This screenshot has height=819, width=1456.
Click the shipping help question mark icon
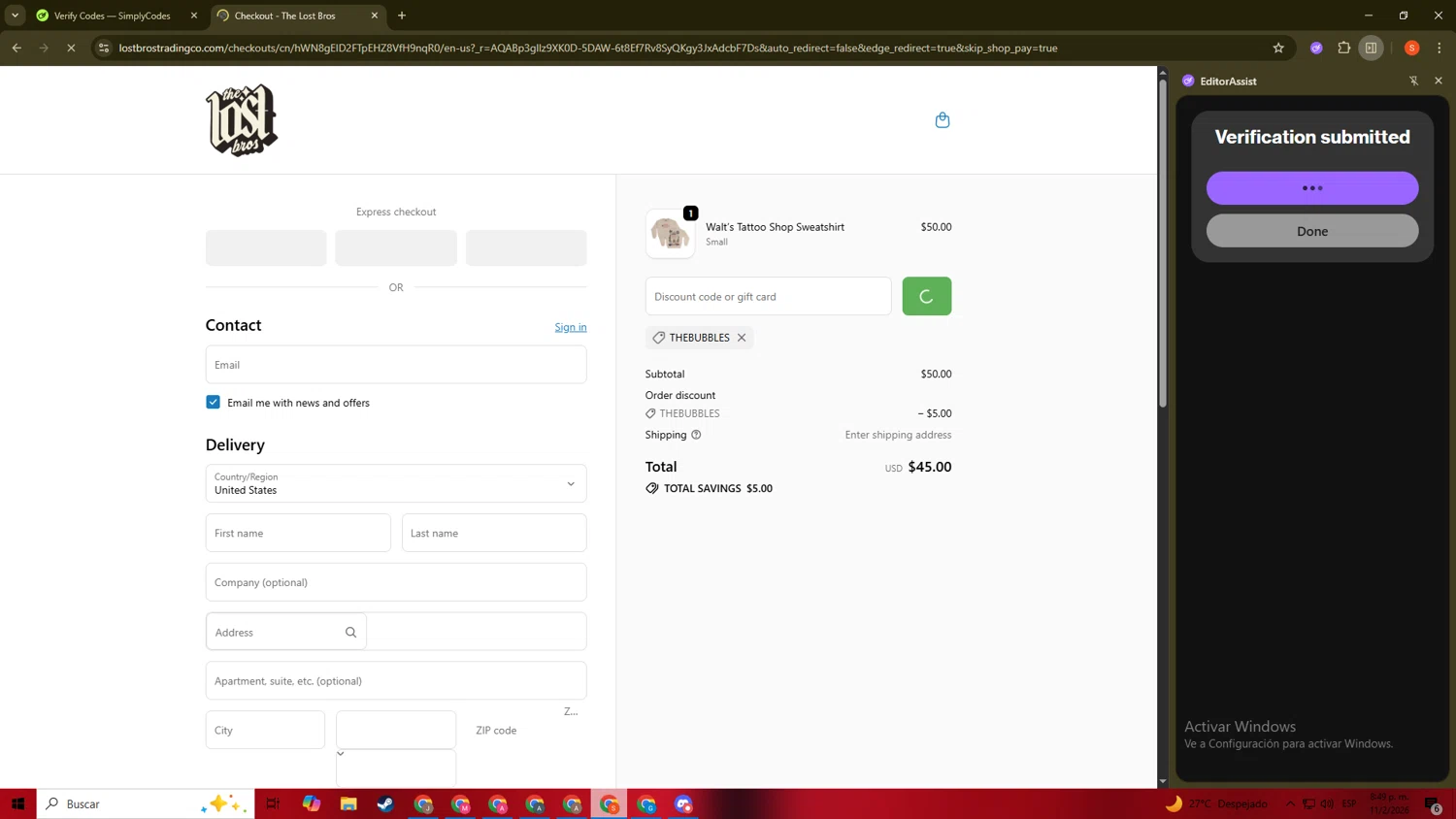(696, 435)
